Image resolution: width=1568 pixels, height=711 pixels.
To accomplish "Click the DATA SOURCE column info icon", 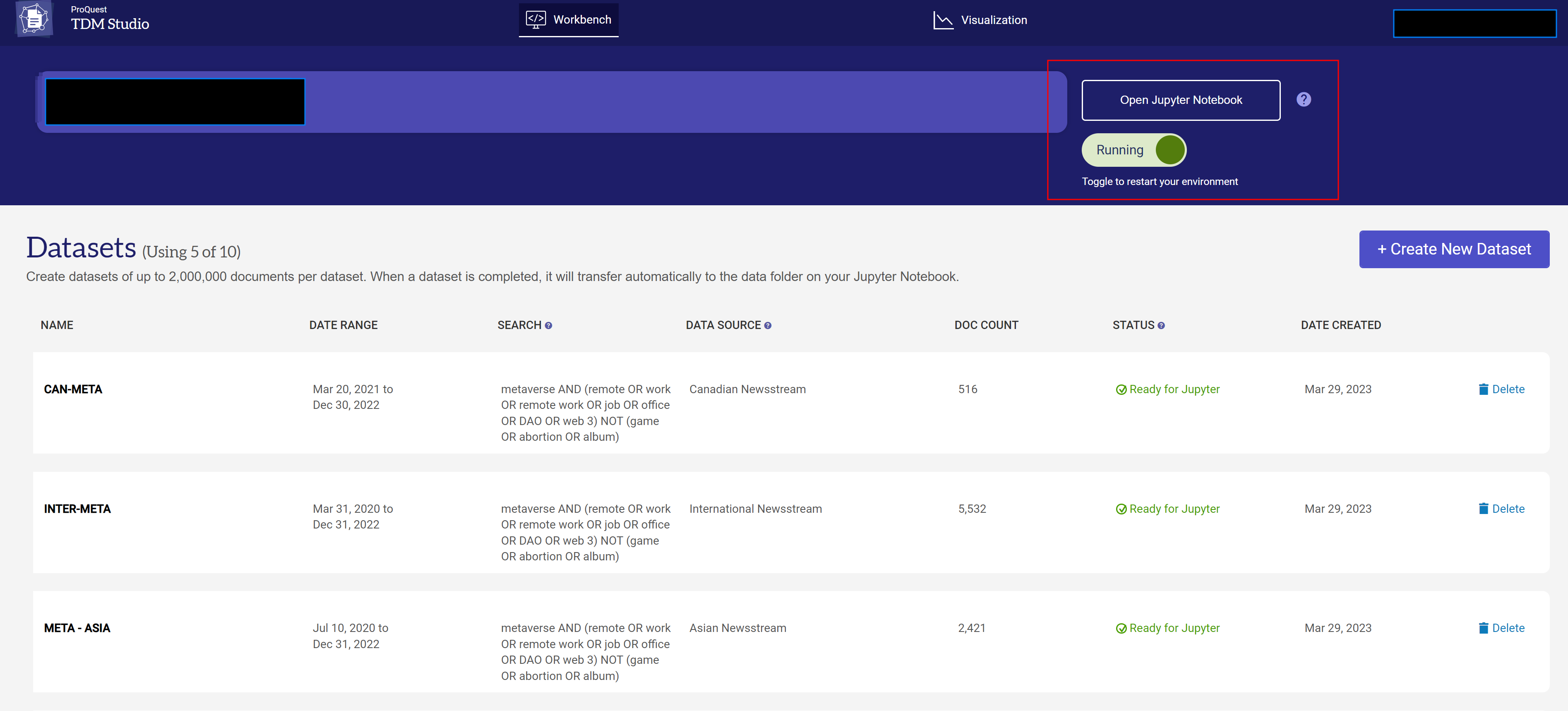I will (x=768, y=326).
